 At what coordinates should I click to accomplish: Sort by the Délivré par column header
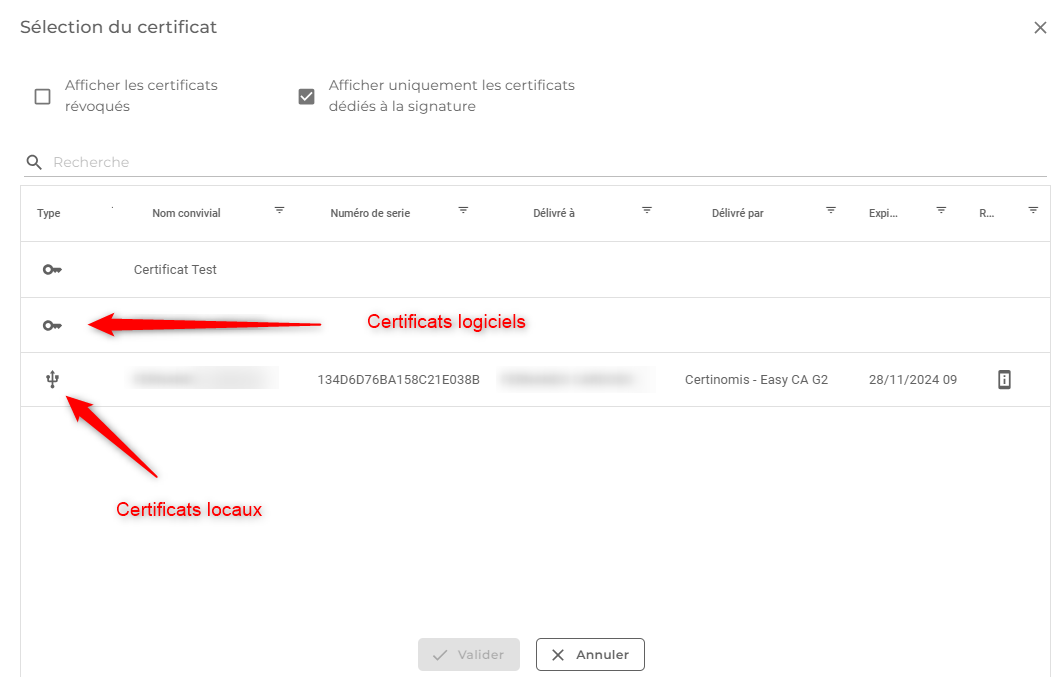(737, 213)
